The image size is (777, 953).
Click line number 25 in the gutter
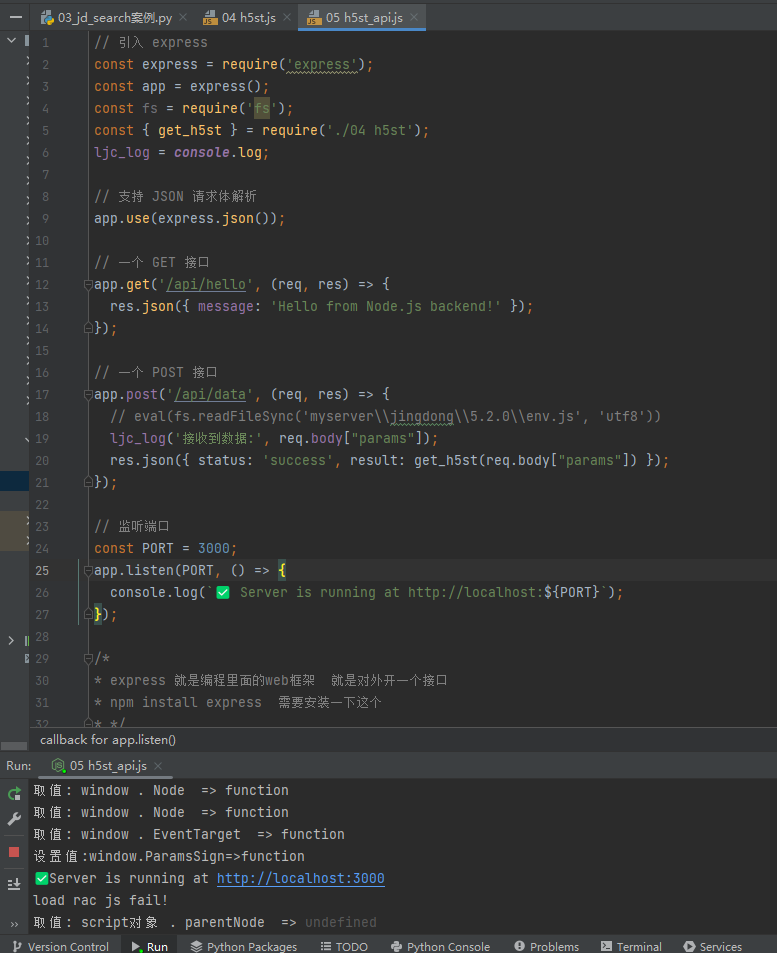coord(42,570)
